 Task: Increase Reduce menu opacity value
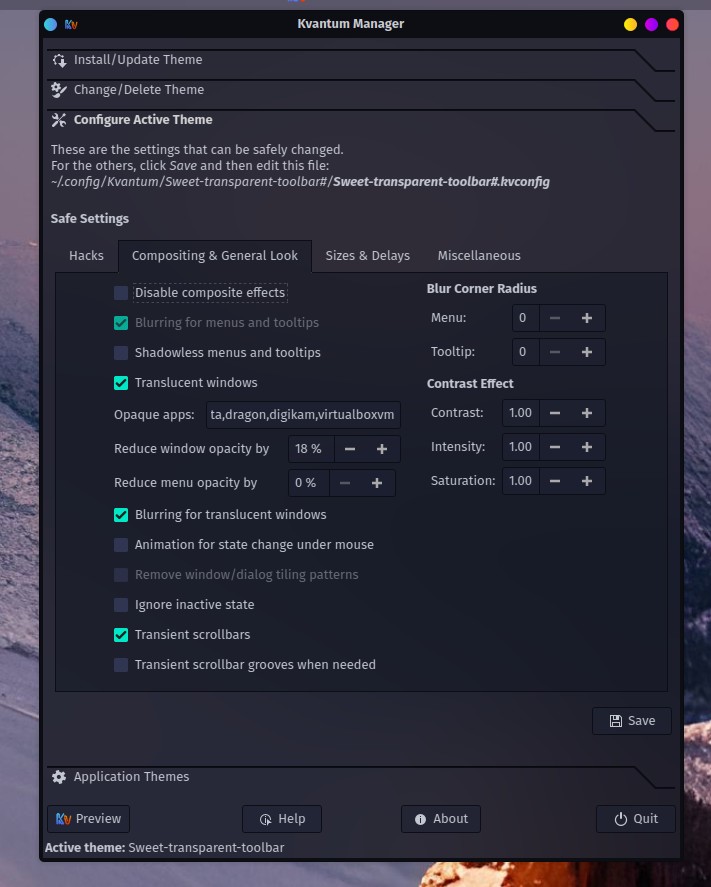pyautogui.click(x=377, y=483)
